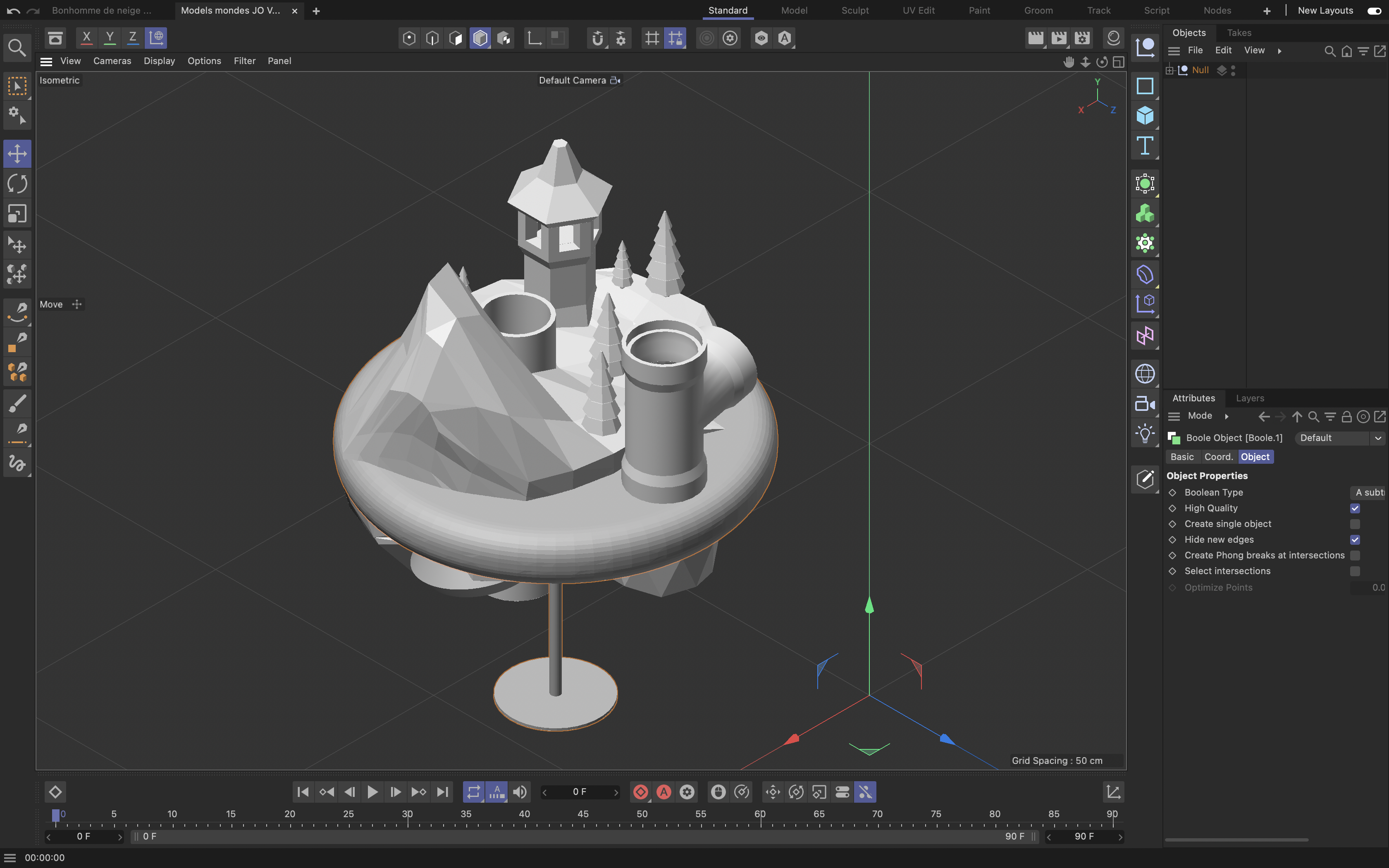Expand the Null object in tree
Screen dimensions: 1389x868
pyautogui.click(x=1169, y=70)
